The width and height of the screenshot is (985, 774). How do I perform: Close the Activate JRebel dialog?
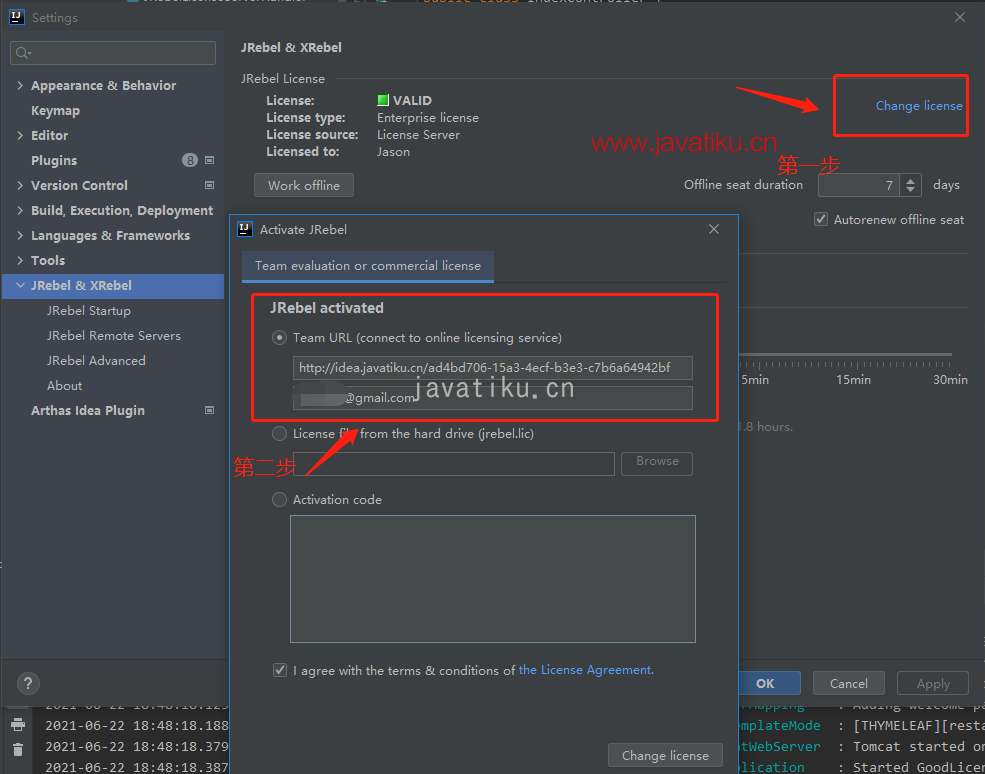coord(714,229)
